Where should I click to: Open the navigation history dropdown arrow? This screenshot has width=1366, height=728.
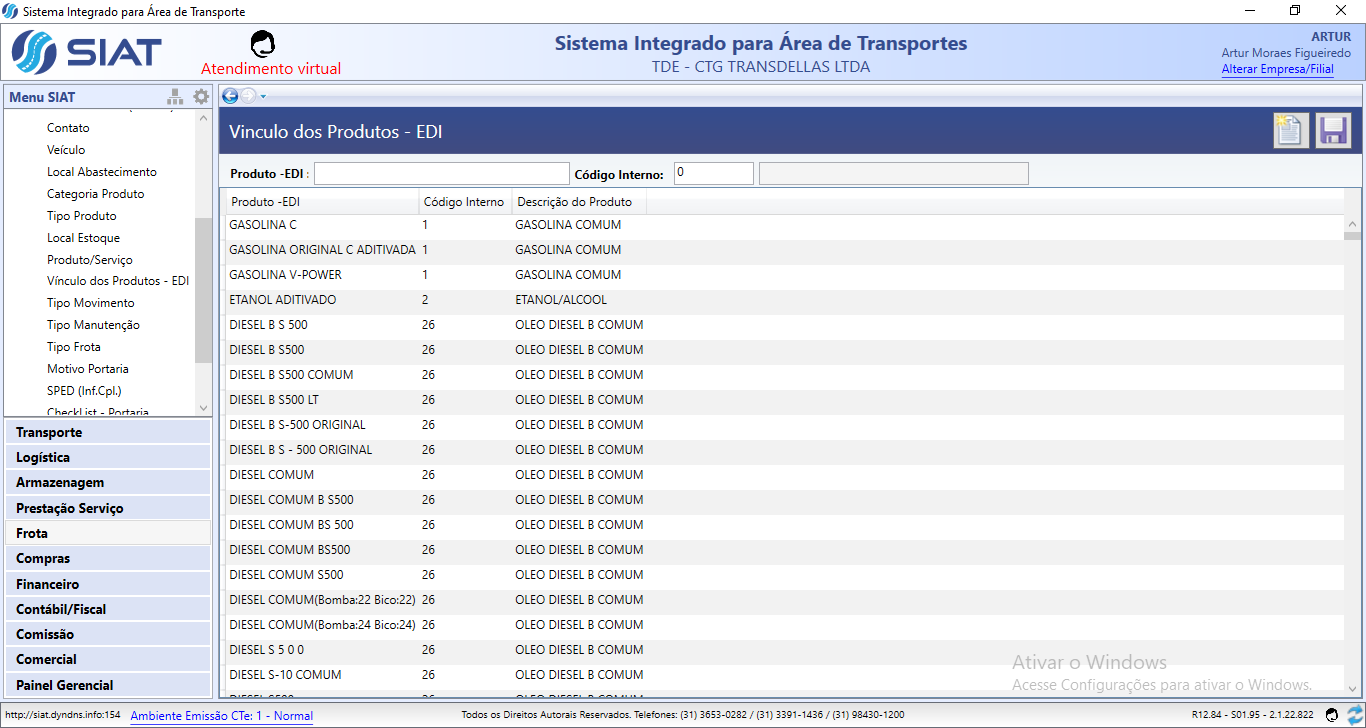pos(263,97)
